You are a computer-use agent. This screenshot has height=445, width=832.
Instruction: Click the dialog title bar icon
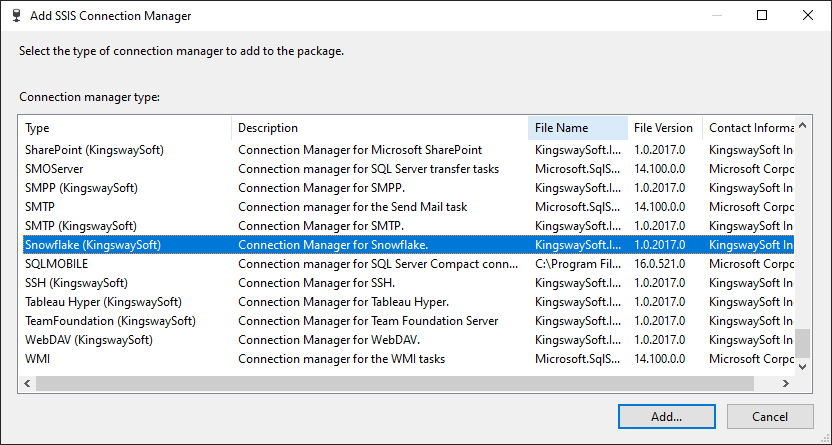pos(17,15)
